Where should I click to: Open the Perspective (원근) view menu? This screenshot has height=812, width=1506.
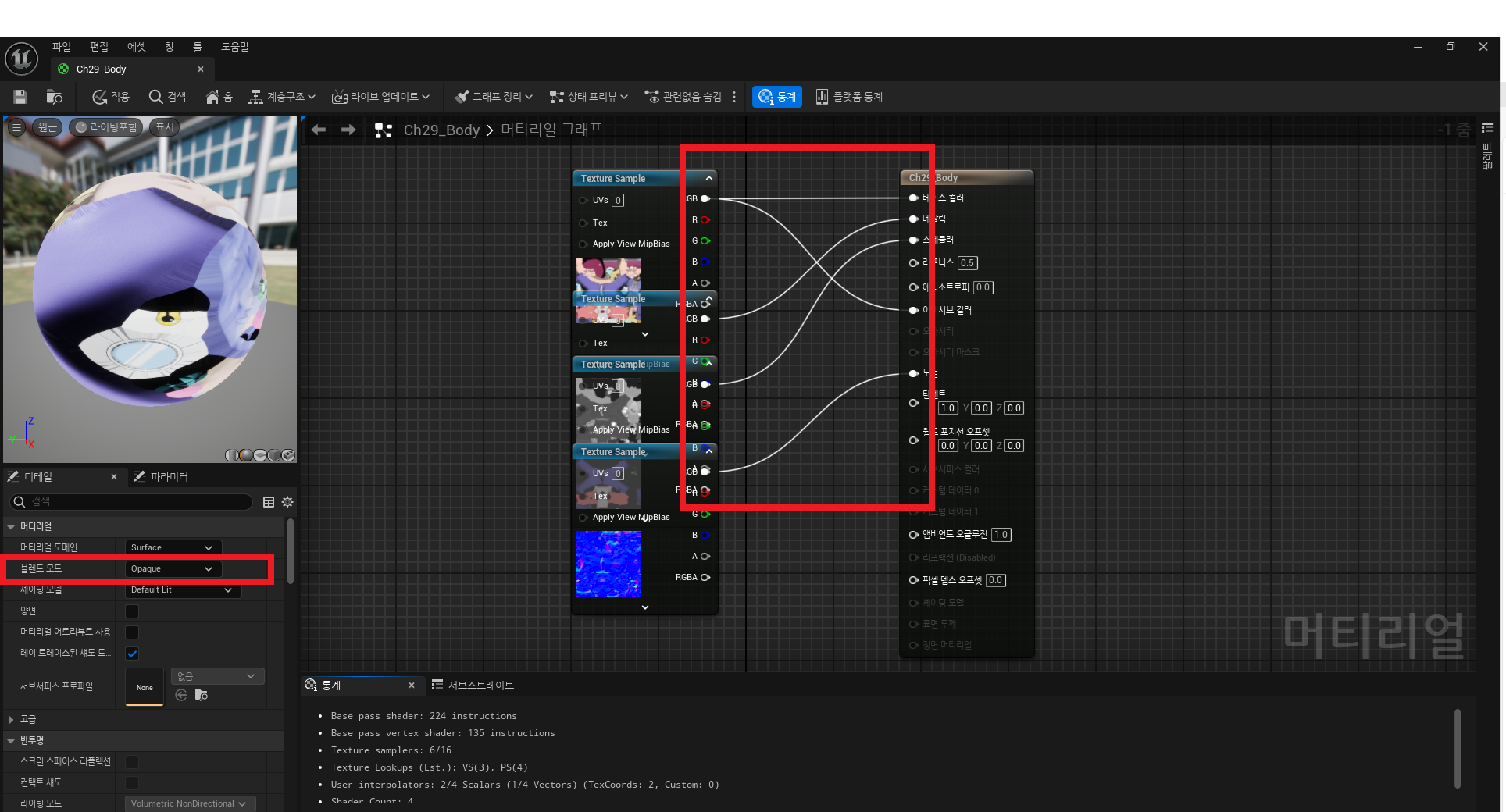pyautogui.click(x=48, y=127)
